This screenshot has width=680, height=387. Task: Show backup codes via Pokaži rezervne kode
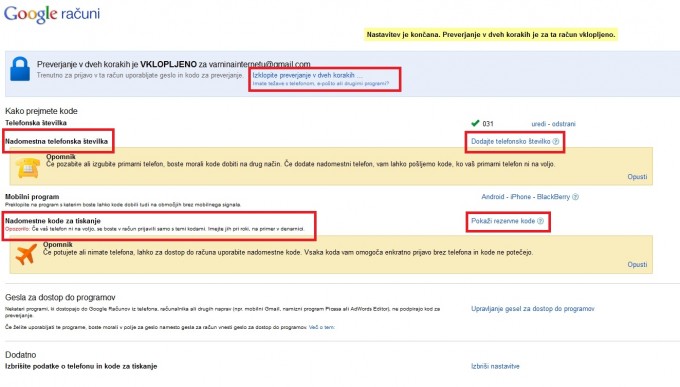point(503,221)
